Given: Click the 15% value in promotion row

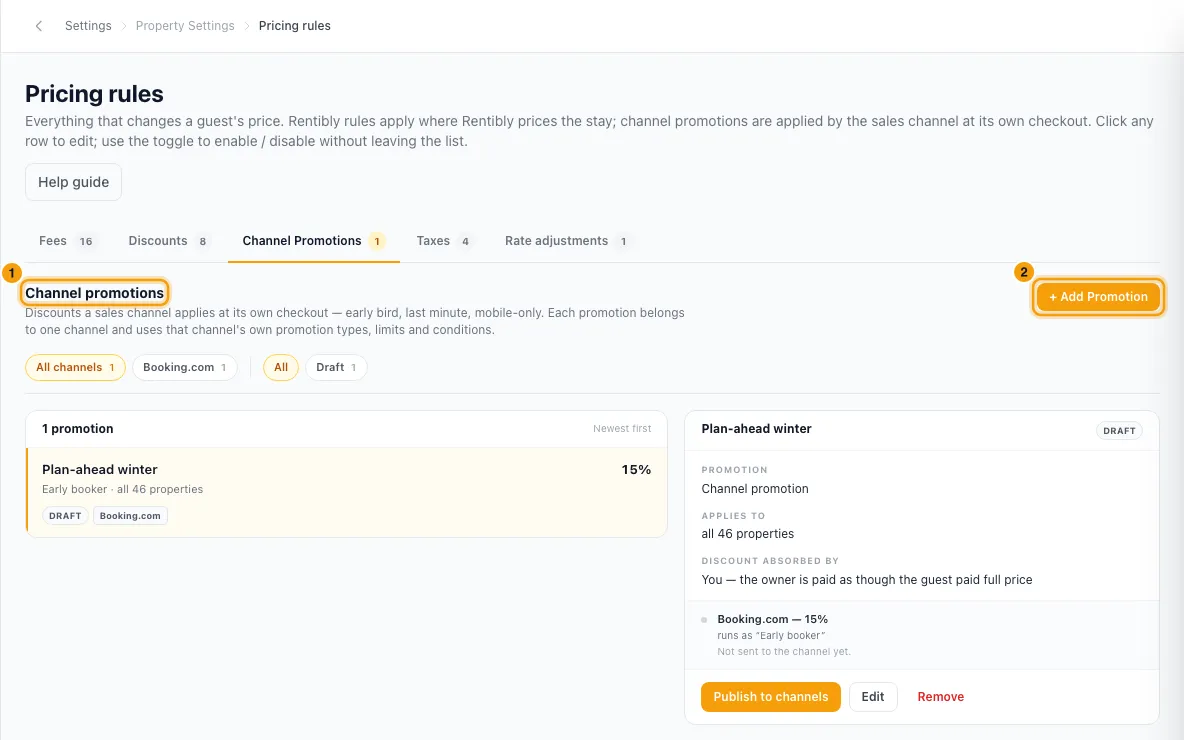Looking at the screenshot, I should (x=636, y=470).
